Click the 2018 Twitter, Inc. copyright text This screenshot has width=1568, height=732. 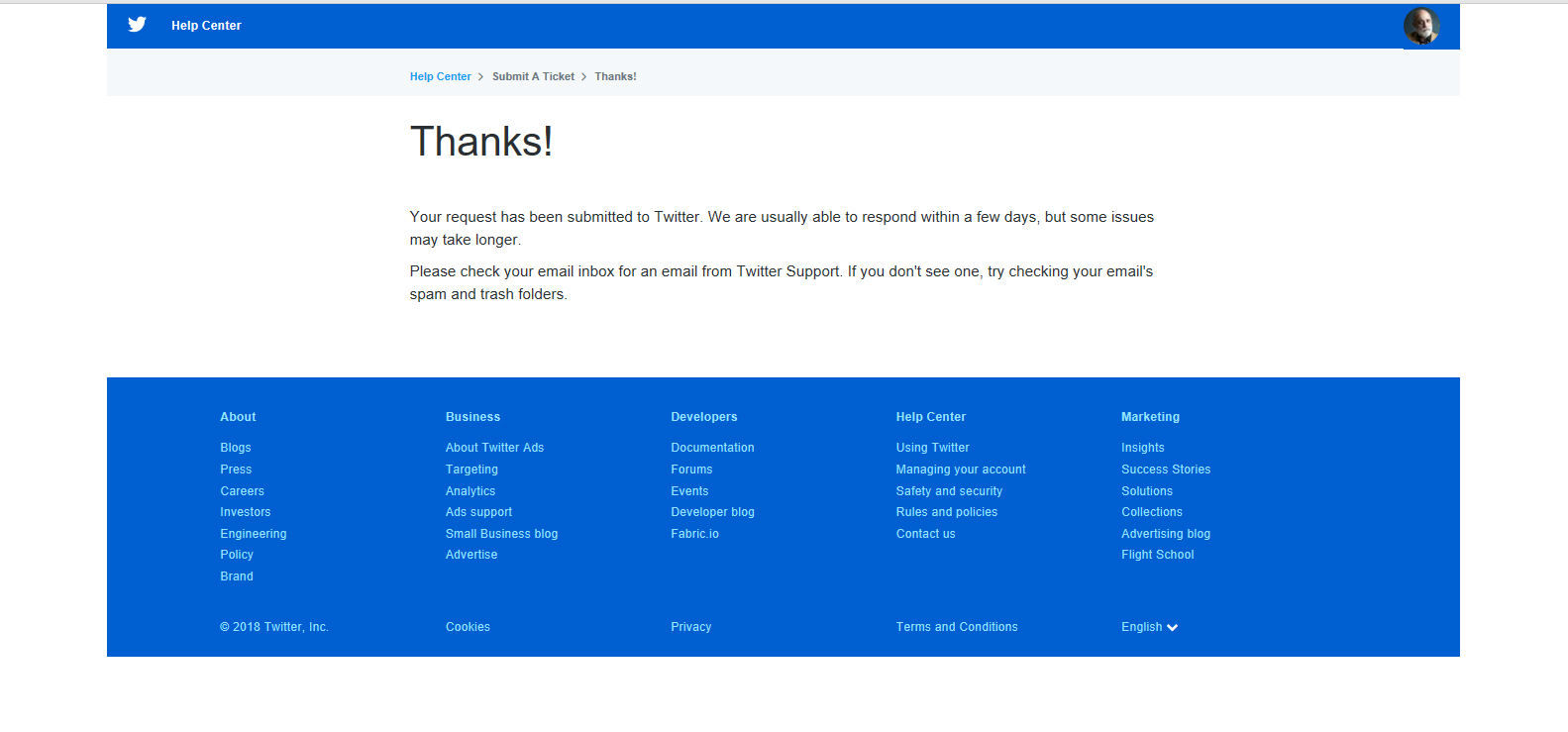click(x=274, y=627)
